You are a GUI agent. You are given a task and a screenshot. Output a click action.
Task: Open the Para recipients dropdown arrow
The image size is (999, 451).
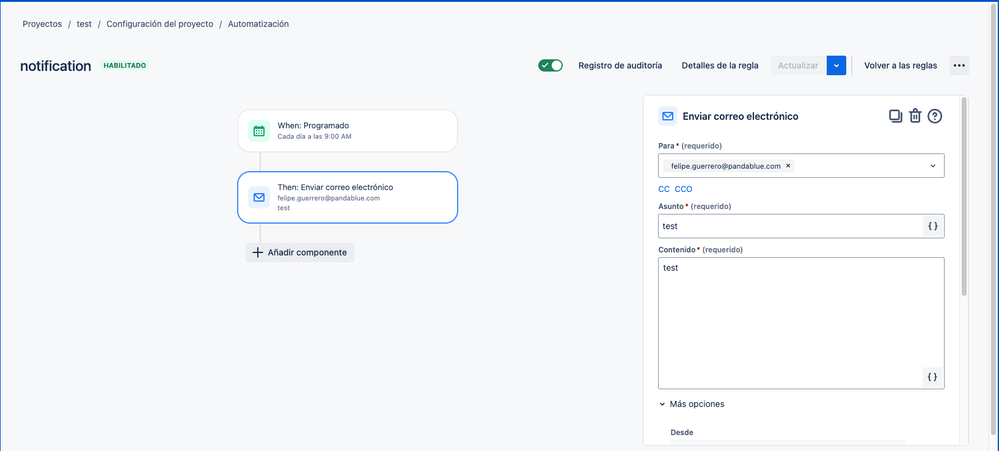click(933, 166)
